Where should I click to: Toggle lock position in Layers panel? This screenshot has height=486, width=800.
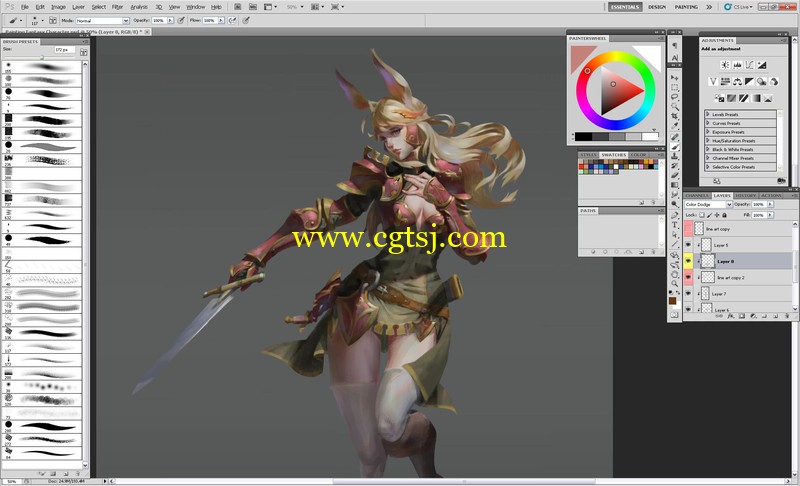coord(717,215)
